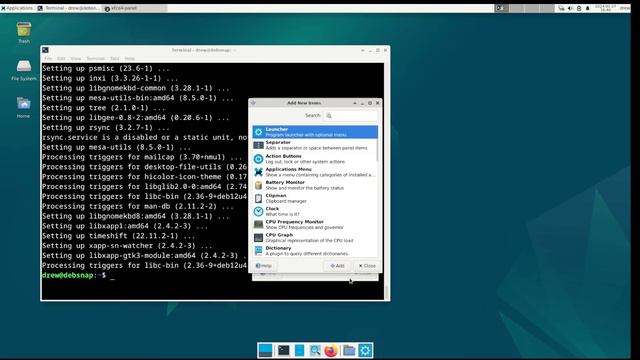
Task: Click the Close button in Add New Items
Action: pos(367,266)
